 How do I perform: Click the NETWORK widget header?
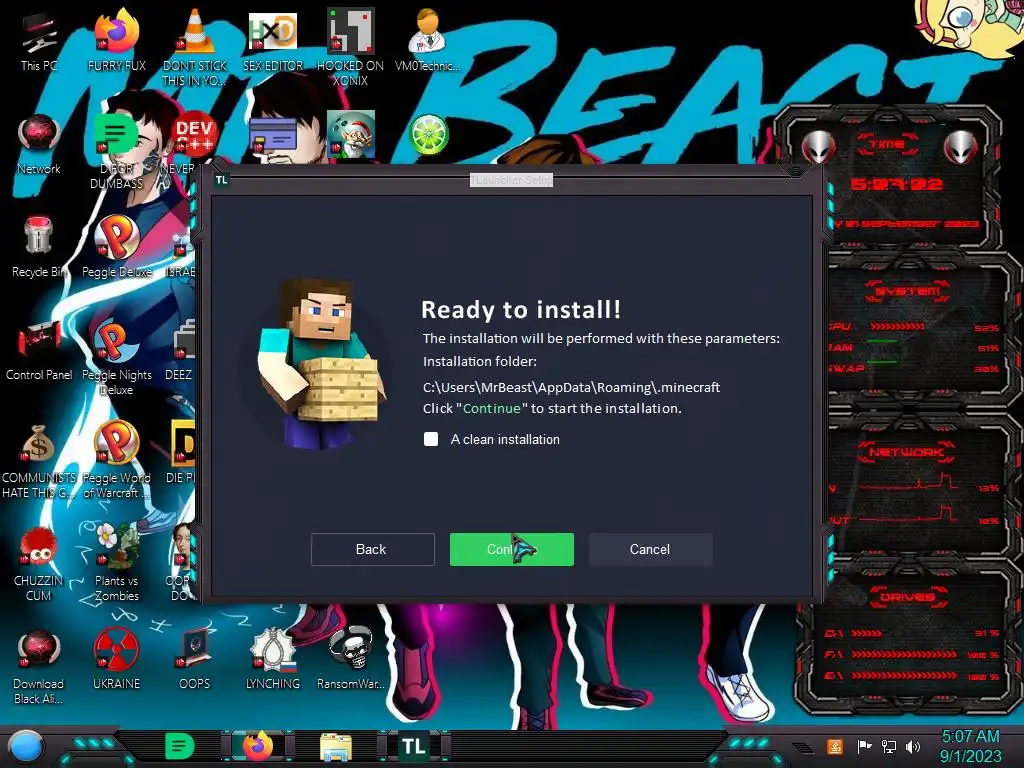pyautogui.click(x=907, y=452)
